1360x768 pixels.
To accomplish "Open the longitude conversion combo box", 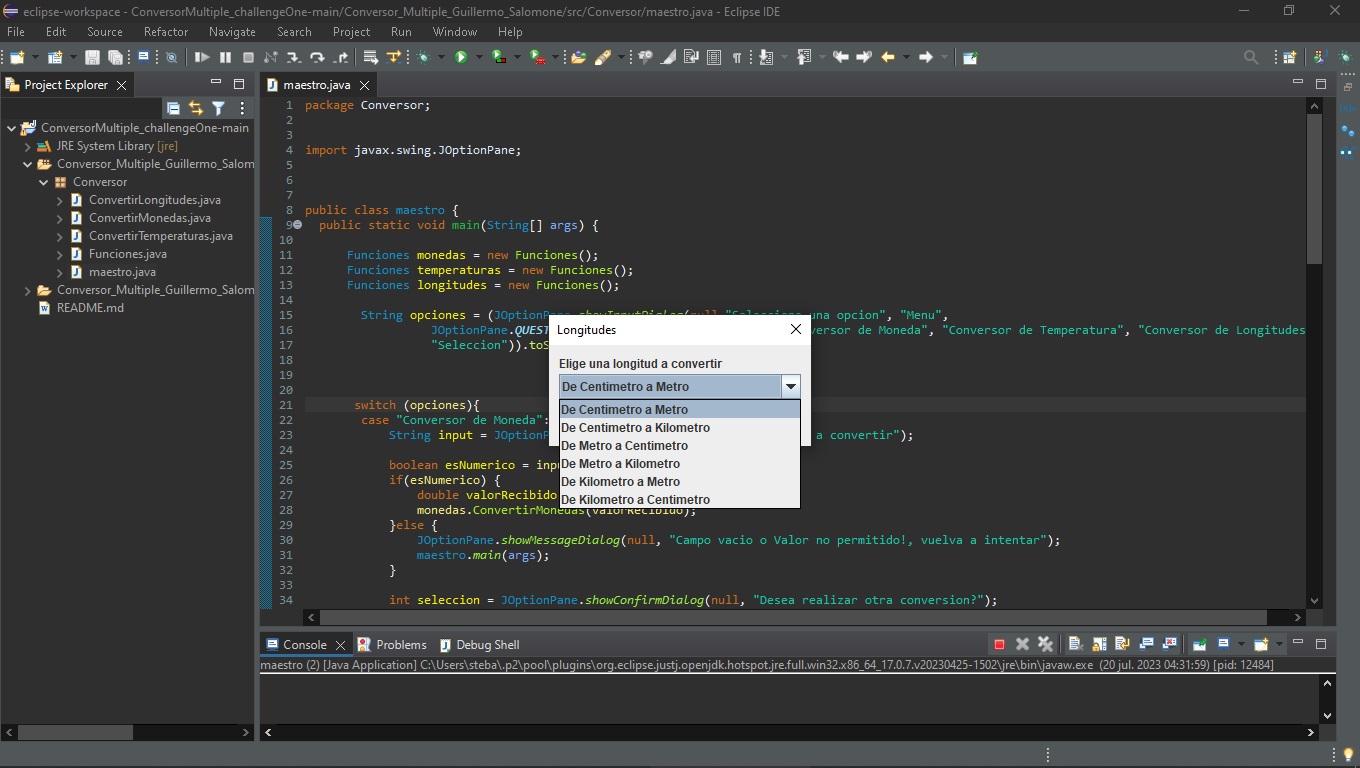I will click(x=791, y=386).
